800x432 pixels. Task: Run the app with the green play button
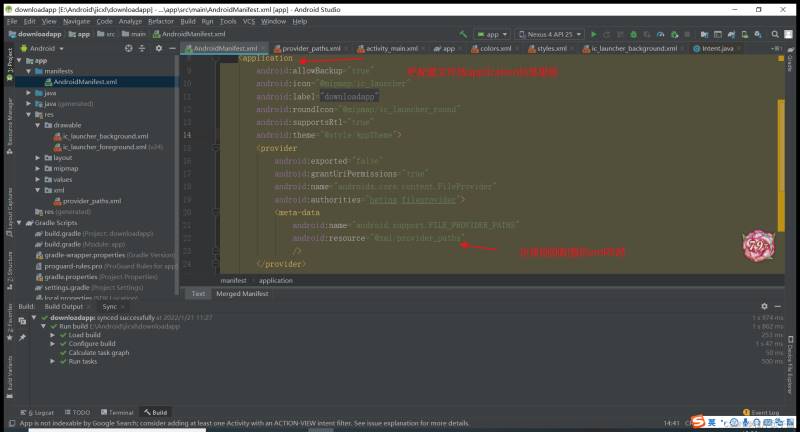coord(593,34)
